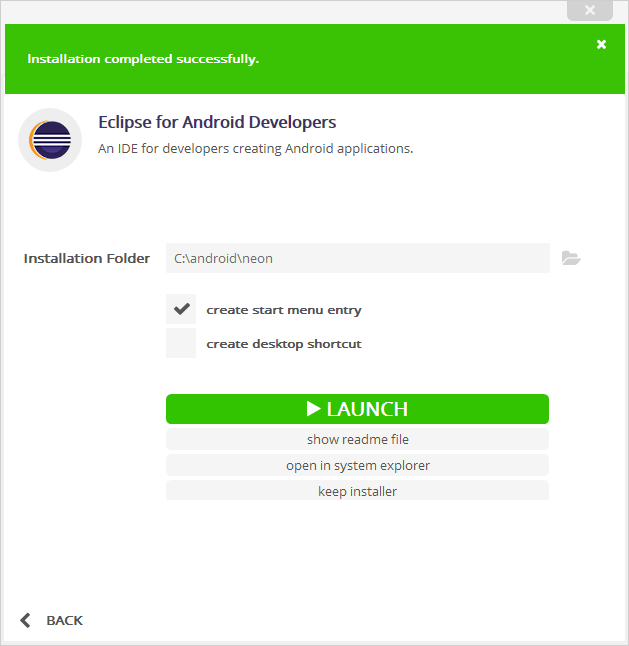Enable create desktop shortcut checkbox
Screen dimensions: 629x646
[181, 343]
